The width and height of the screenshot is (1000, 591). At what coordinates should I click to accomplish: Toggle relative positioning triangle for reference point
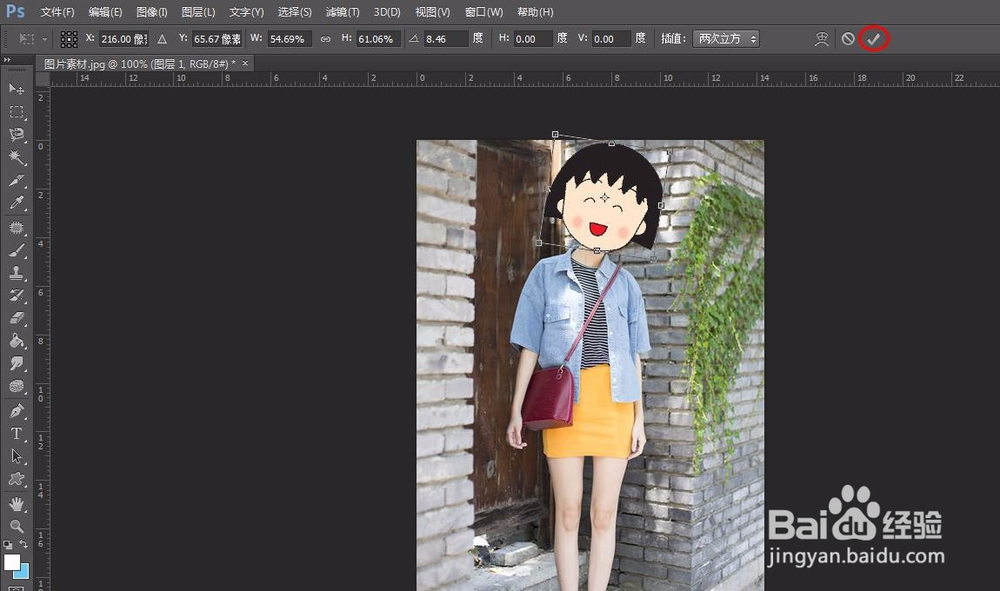tap(162, 40)
